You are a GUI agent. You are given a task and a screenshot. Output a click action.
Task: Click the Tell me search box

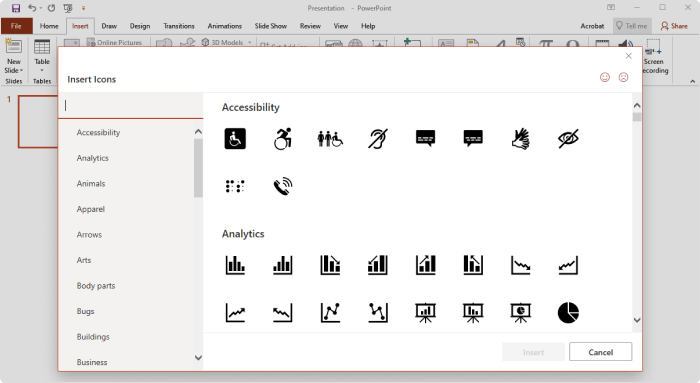(632, 26)
